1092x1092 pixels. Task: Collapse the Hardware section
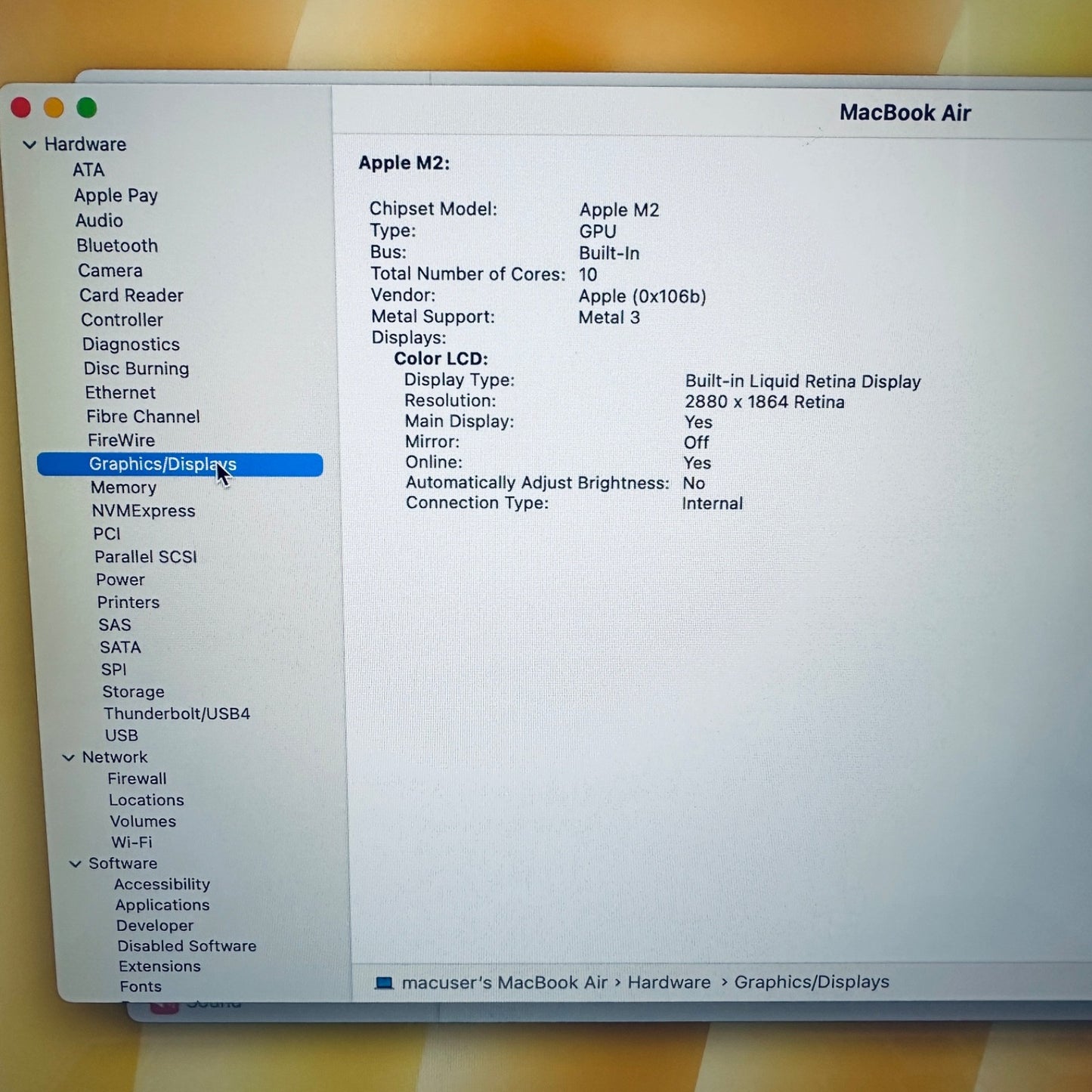click(x=30, y=144)
